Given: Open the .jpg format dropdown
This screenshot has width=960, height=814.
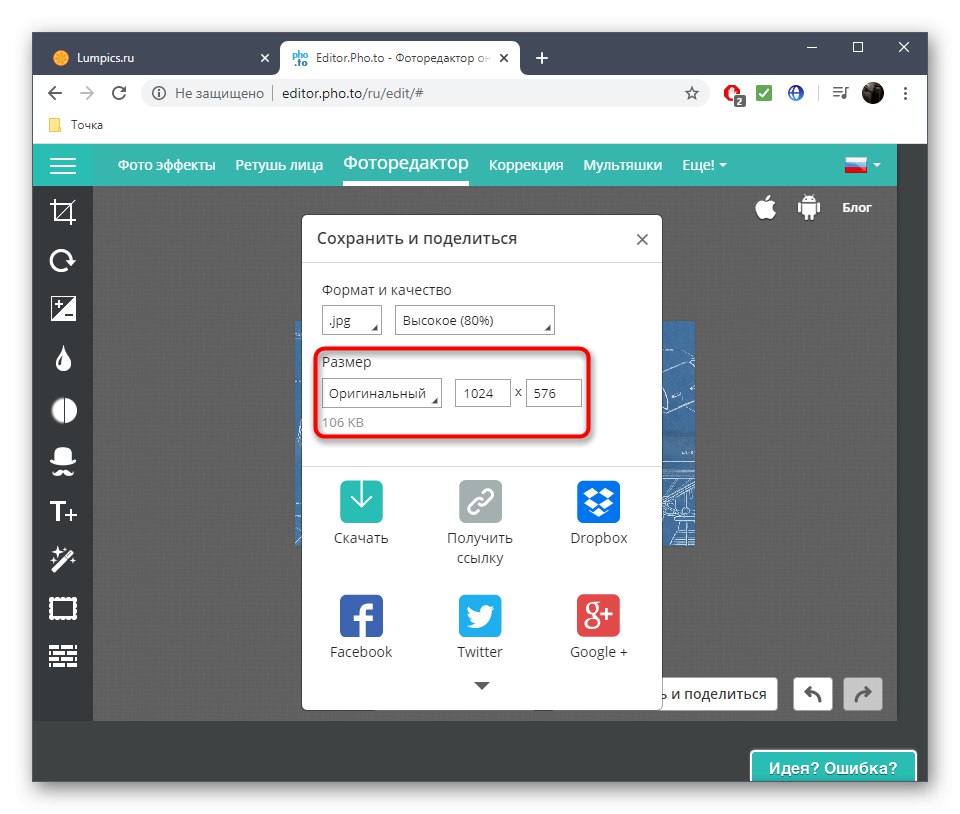Looking at the screenshot, I should (351, 320).
